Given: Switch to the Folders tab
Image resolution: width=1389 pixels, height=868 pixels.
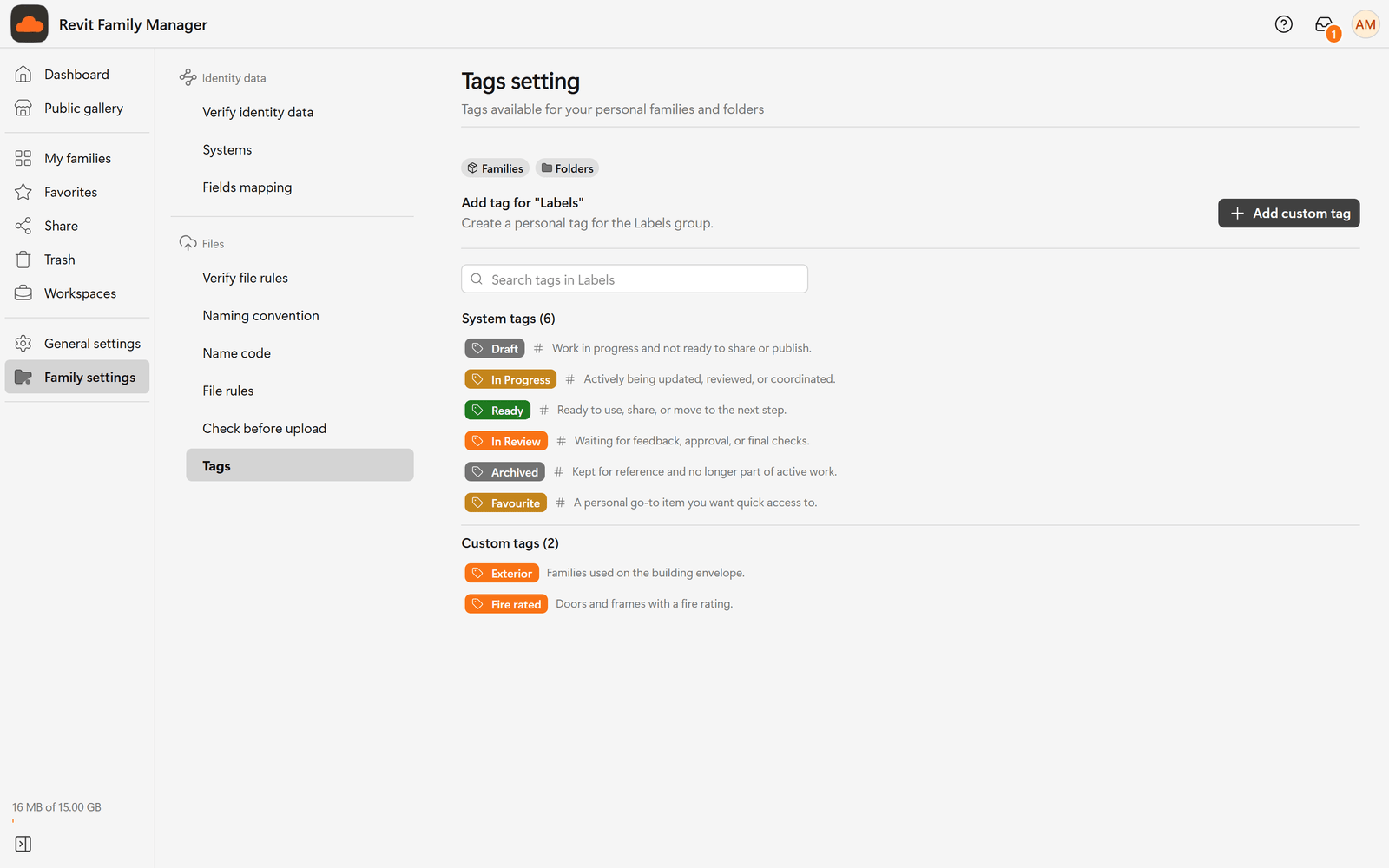Looking at the screenshot, I should [567, 168].
